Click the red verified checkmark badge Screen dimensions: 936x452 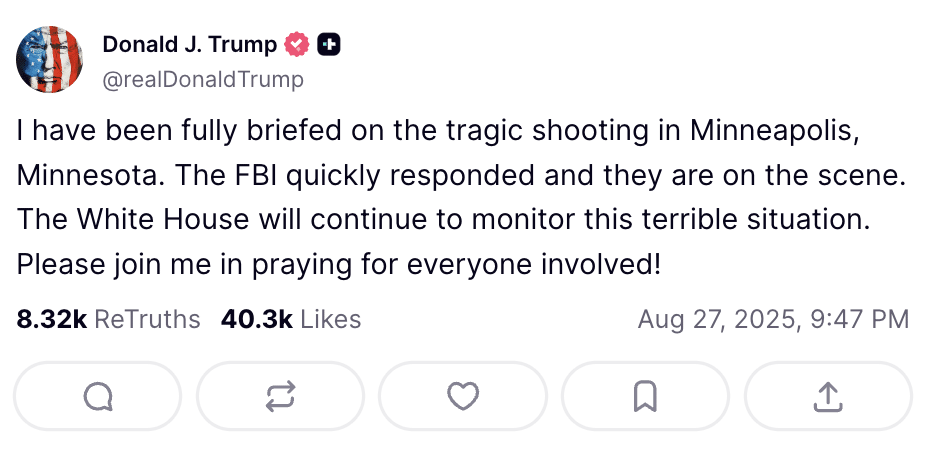(297, 45)
